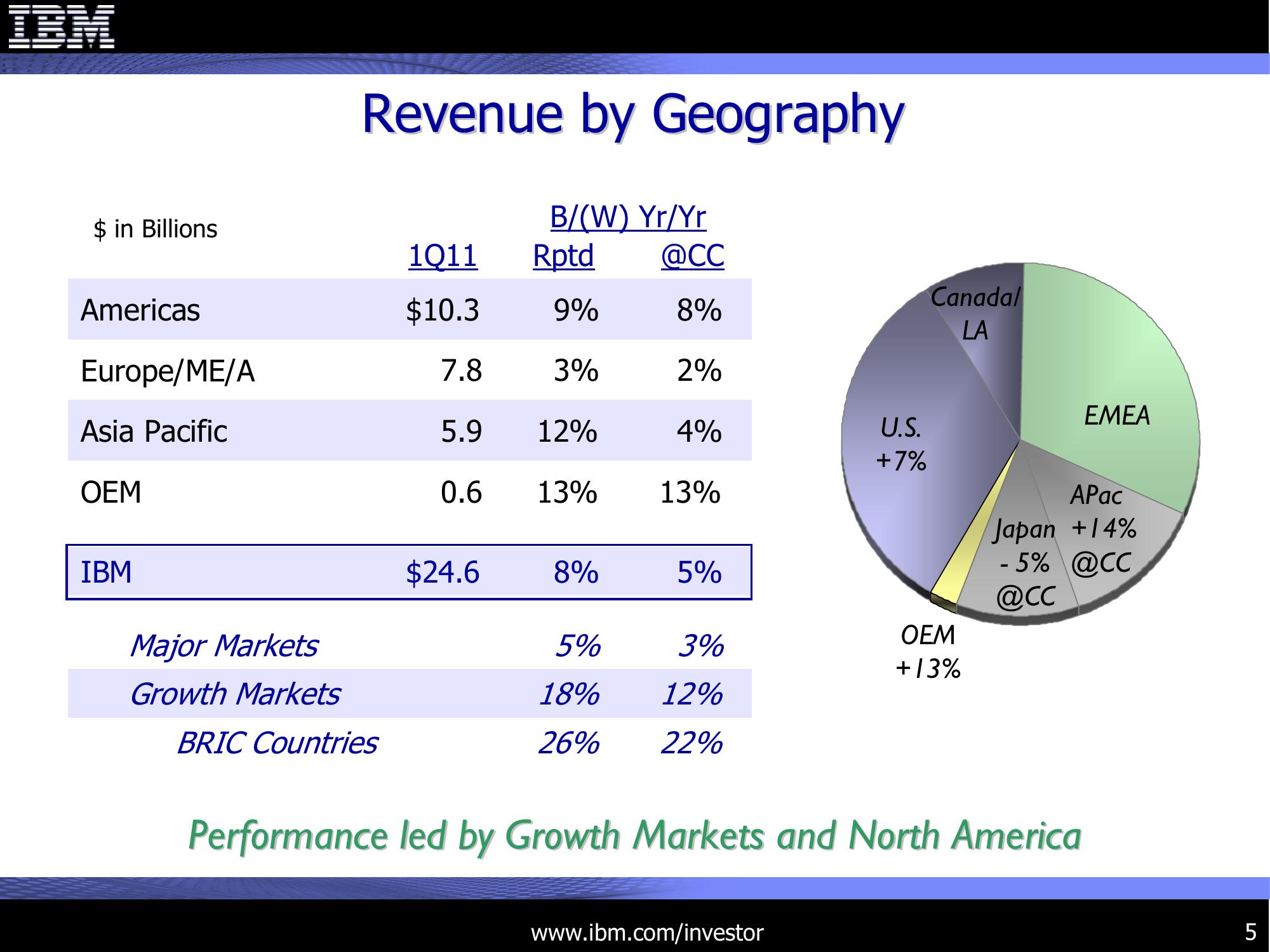
Task: Click the slide number 5
Action: (x=1250, y=932)
